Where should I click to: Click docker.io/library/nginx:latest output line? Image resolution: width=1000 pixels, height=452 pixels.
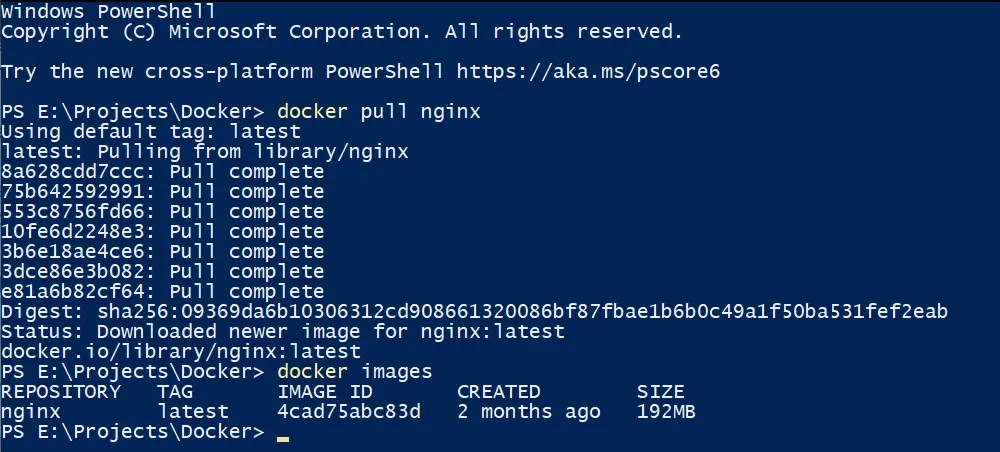tap(181, 351)
